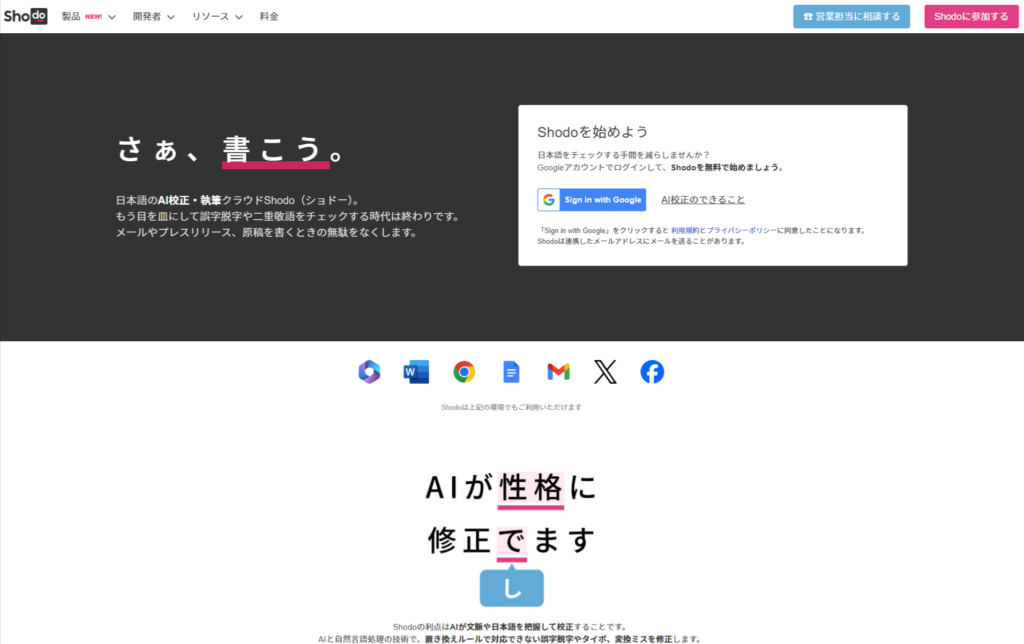1024x644 pixels.
Task: Click the Shodo logo
Action: [25, 16]
